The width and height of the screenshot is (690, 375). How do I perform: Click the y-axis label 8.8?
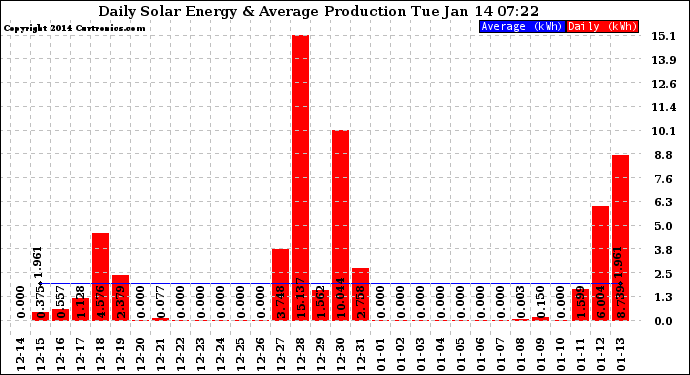pyautogui.click(x=663, y=155)
